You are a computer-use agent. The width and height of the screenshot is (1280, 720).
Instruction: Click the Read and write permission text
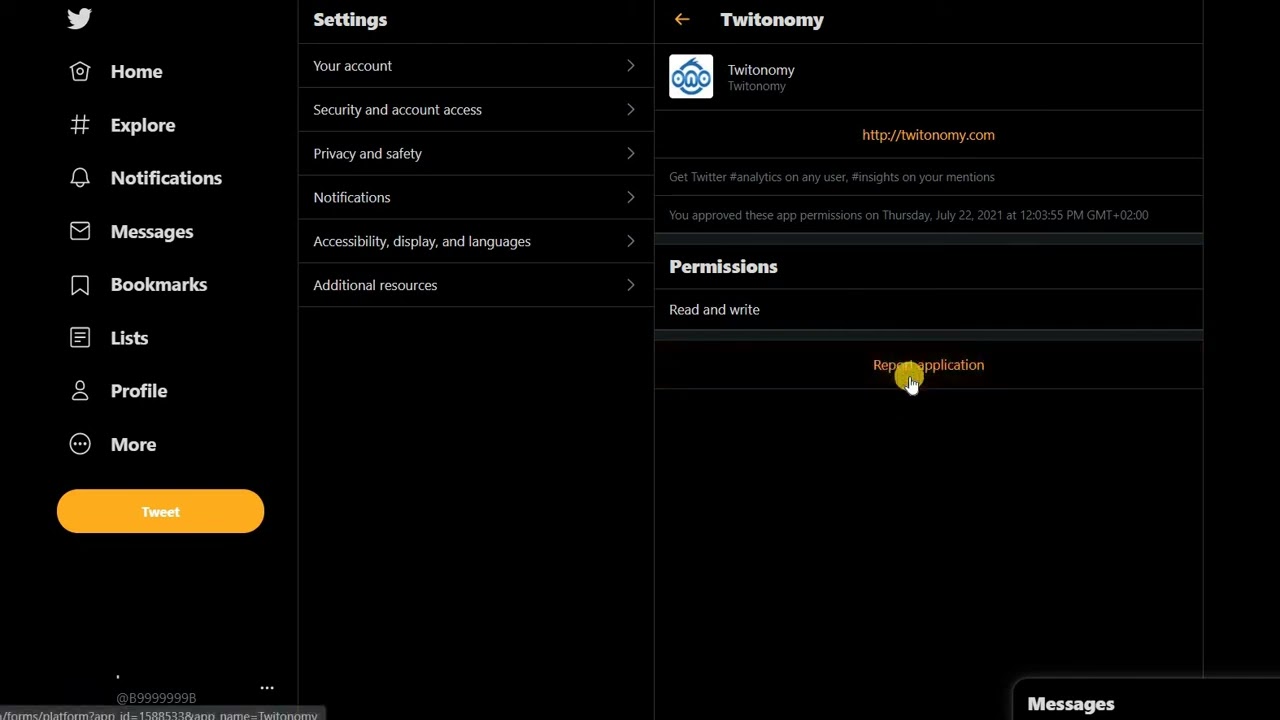(714, 310)
